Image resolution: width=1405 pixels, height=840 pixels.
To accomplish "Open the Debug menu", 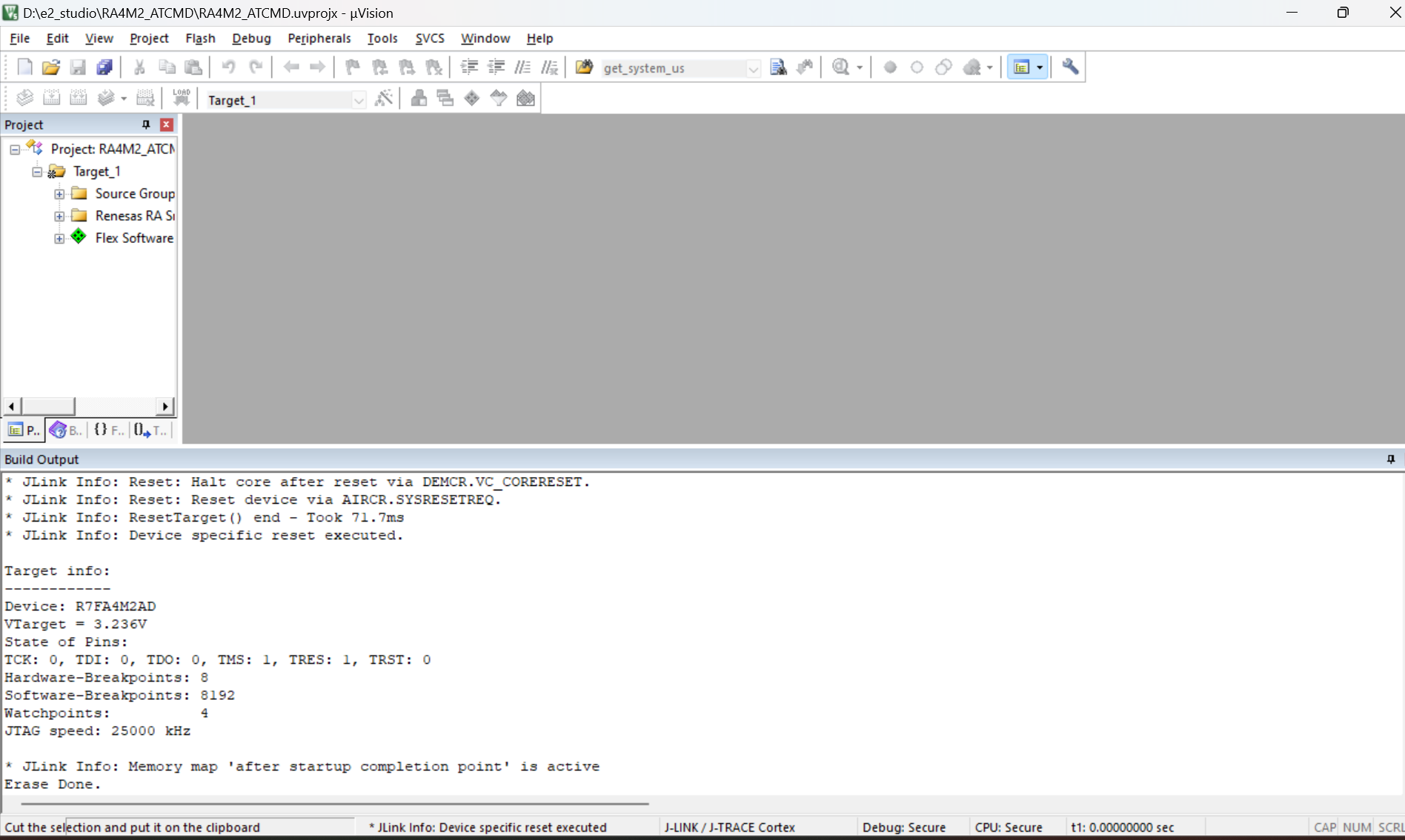I will point(251,39).
